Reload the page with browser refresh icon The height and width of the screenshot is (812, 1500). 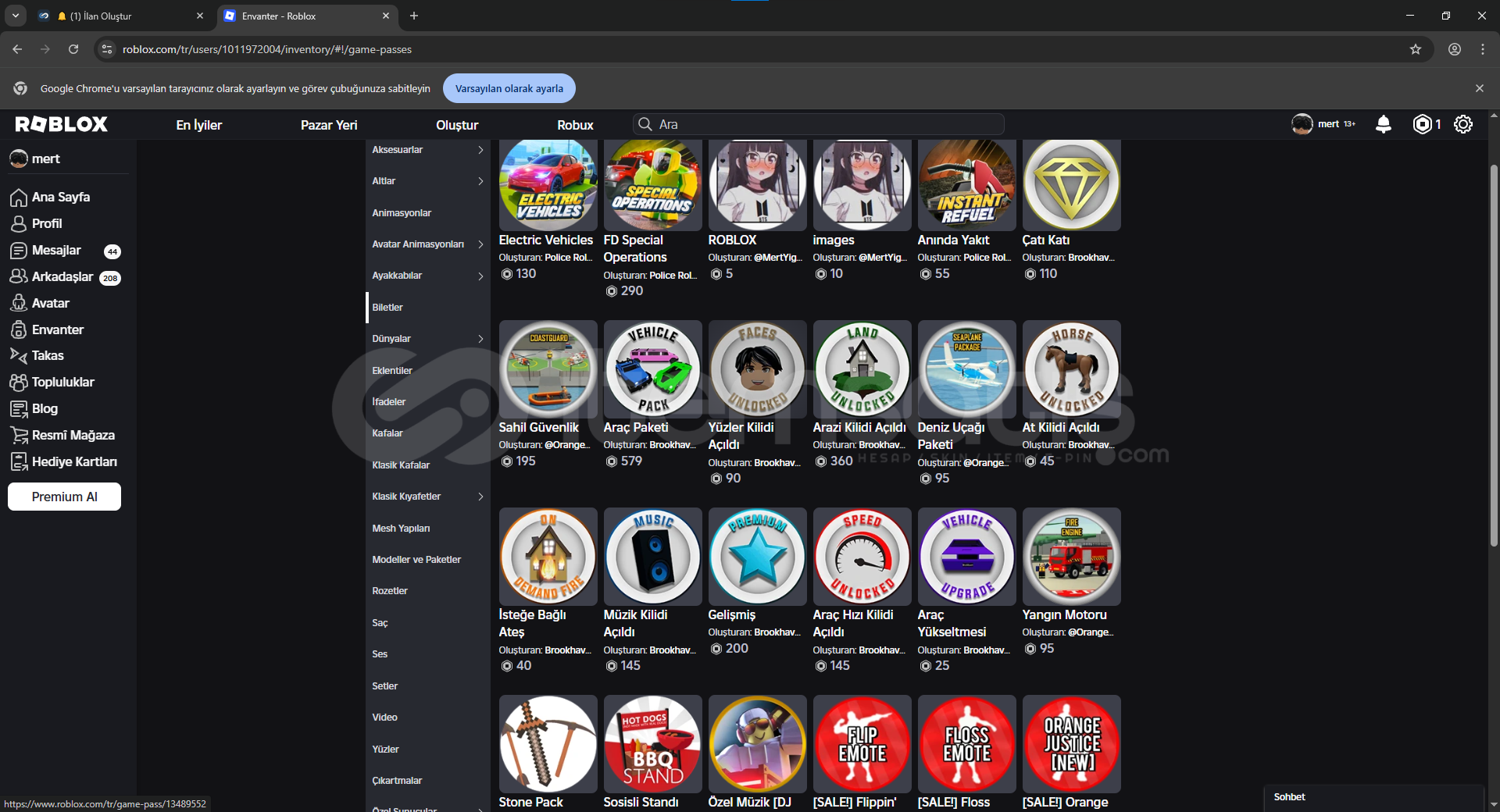click(x=73, y=49)
